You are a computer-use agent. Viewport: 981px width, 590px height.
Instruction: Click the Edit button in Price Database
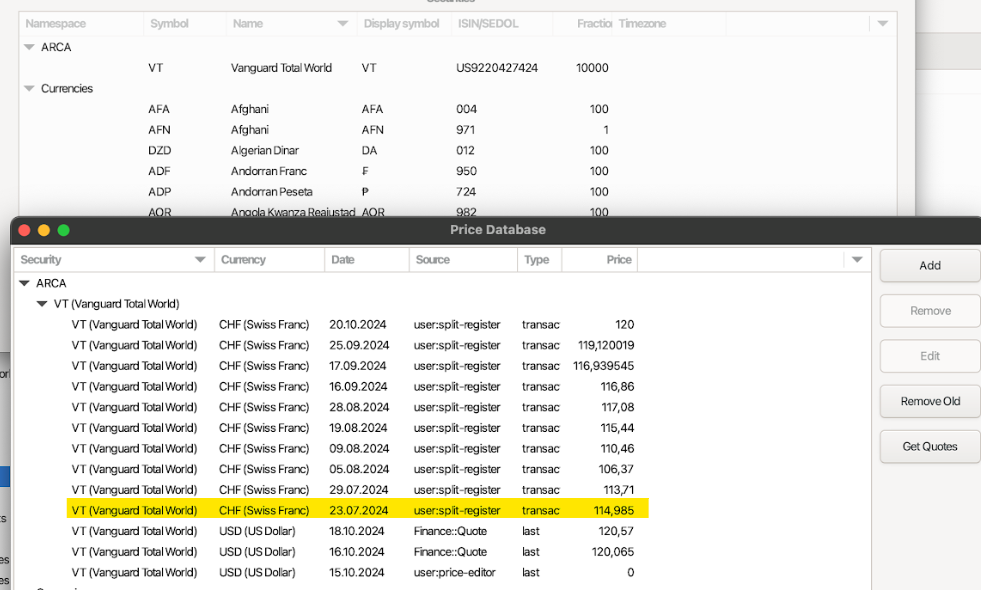(x=930, y=356)
